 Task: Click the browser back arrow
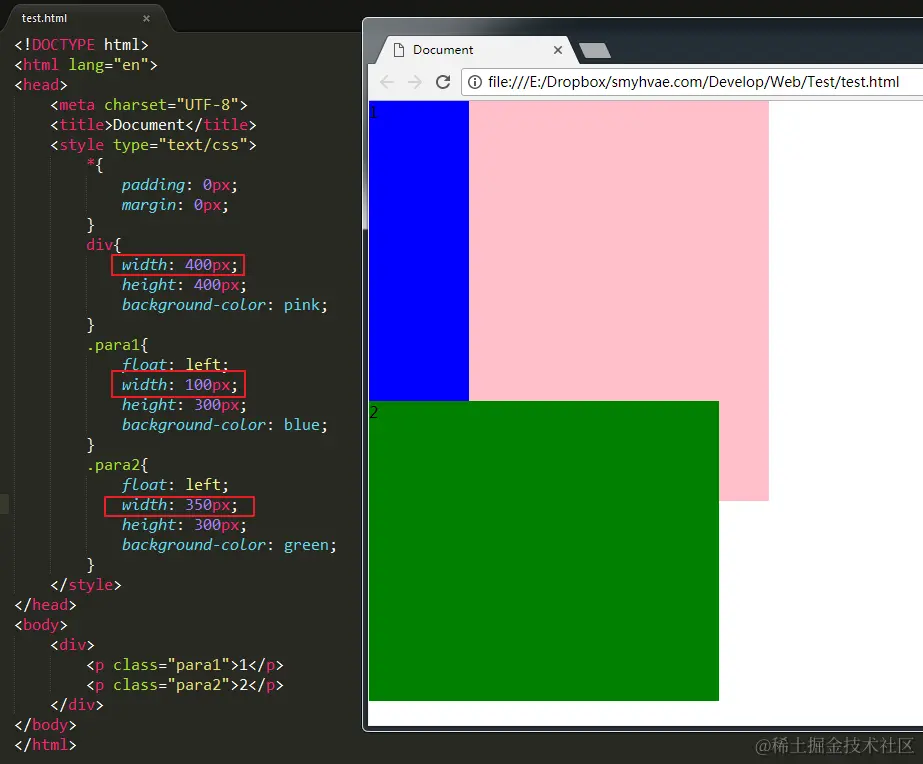pyautogui.click(x=387, y=82)
